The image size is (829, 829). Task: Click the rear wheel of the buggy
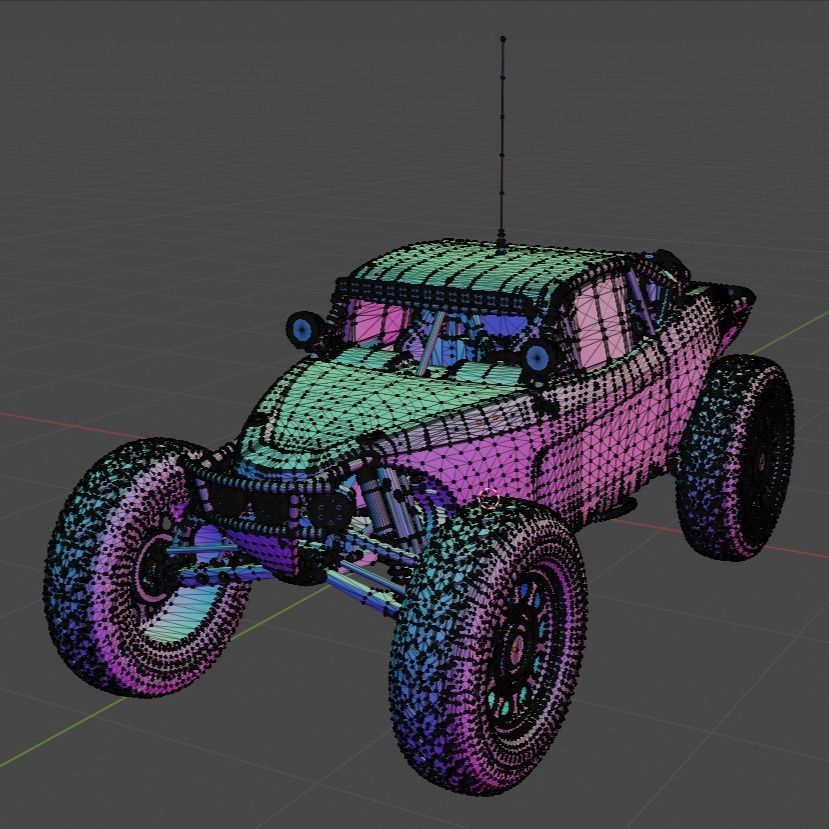[x=737, y=458]
